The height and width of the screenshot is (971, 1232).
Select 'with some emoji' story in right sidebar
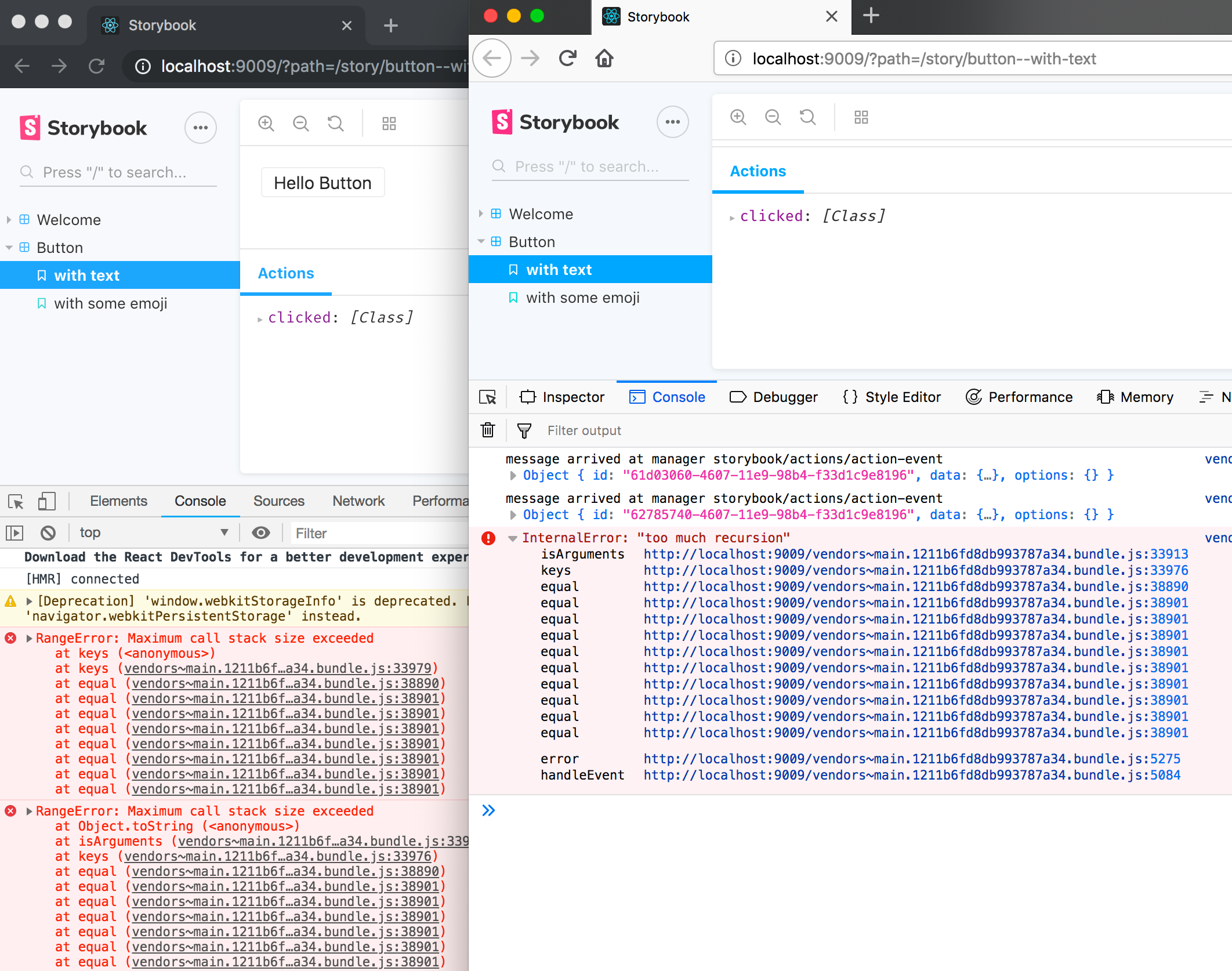click(582, 298)
